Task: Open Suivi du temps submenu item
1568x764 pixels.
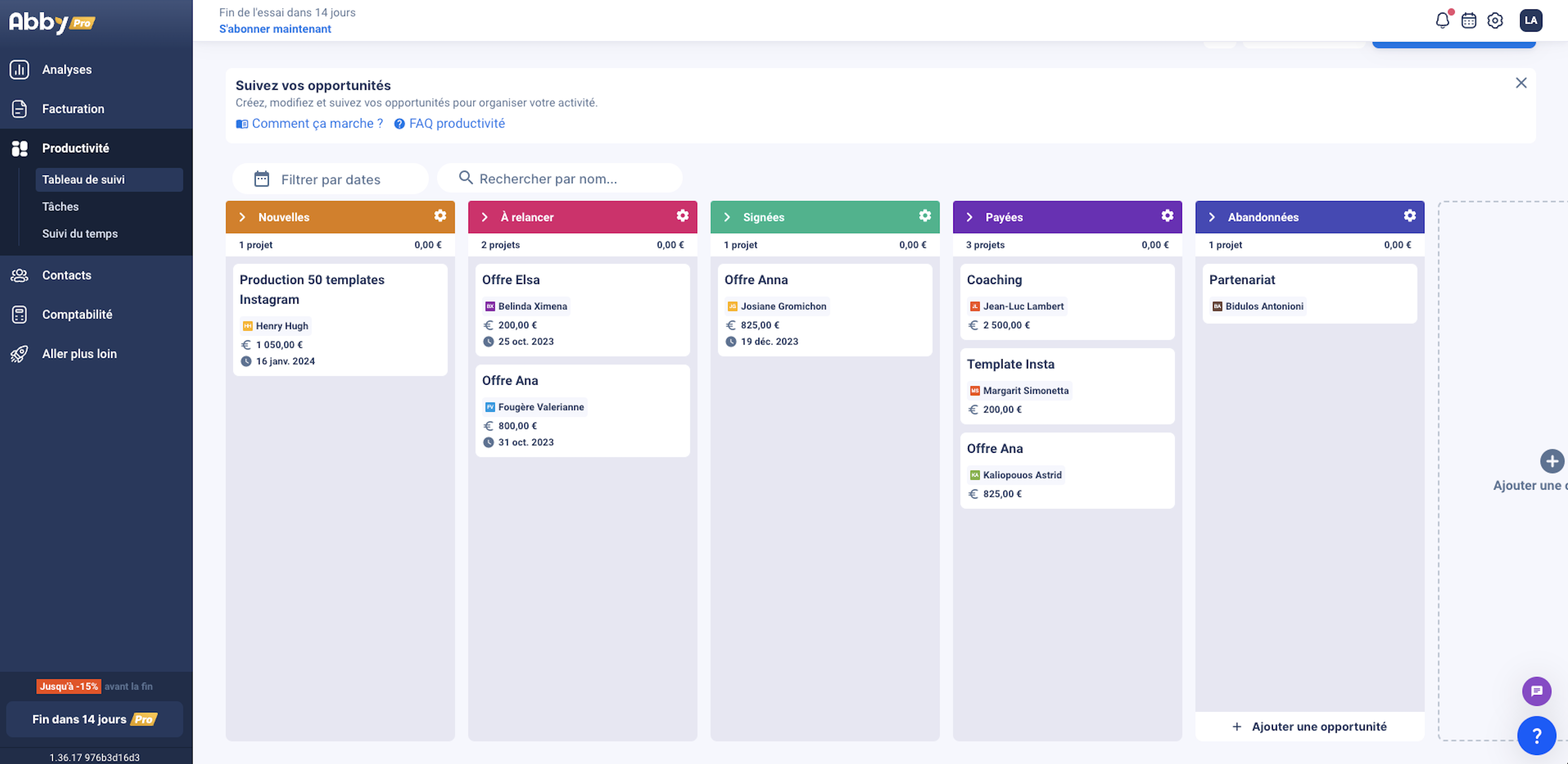Action: tap(80, 234)
